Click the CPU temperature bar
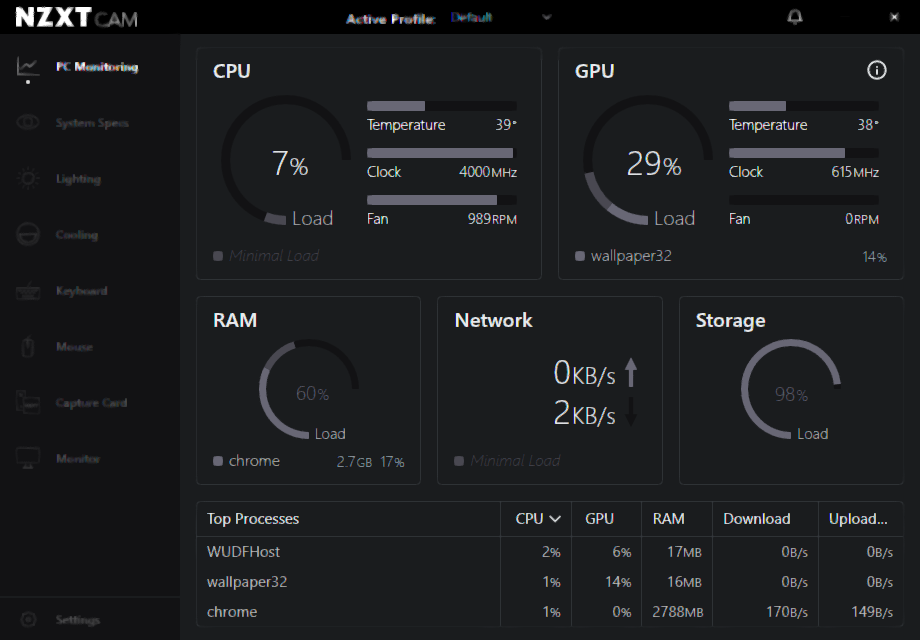The image size is (920, 640). coord(441,106)
